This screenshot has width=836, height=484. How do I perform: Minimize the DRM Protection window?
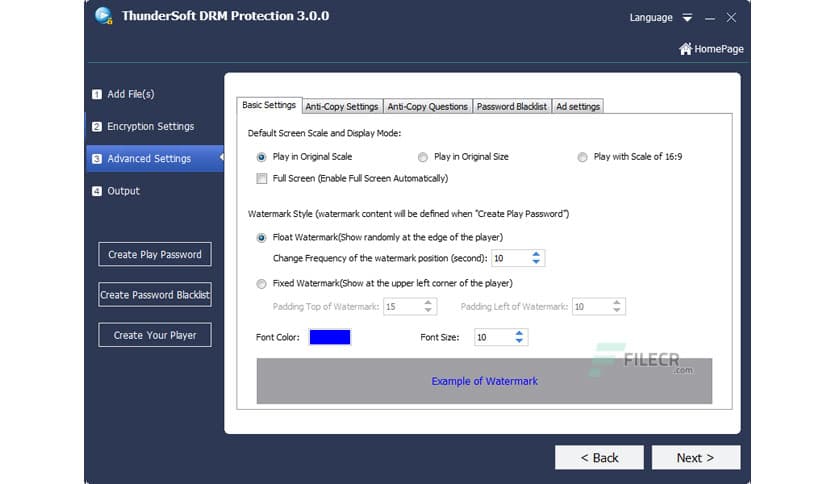click(710, 18)
